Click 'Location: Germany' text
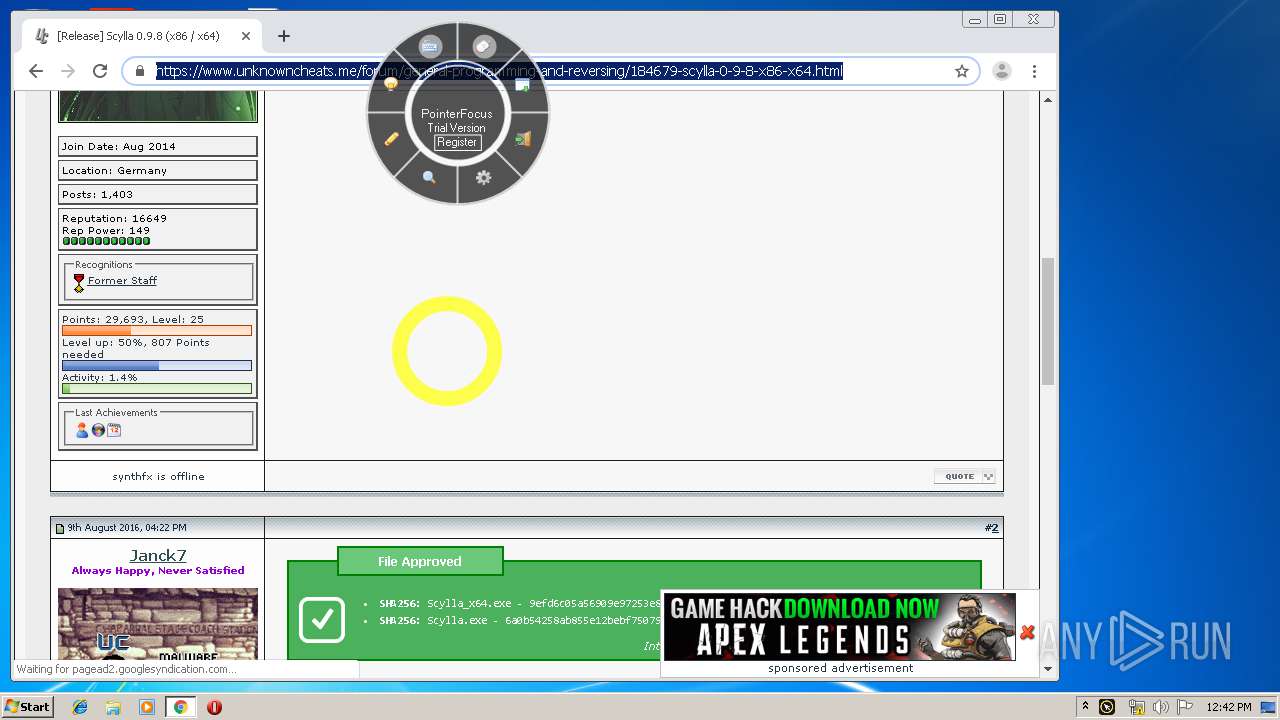 [x=115, y=170]
